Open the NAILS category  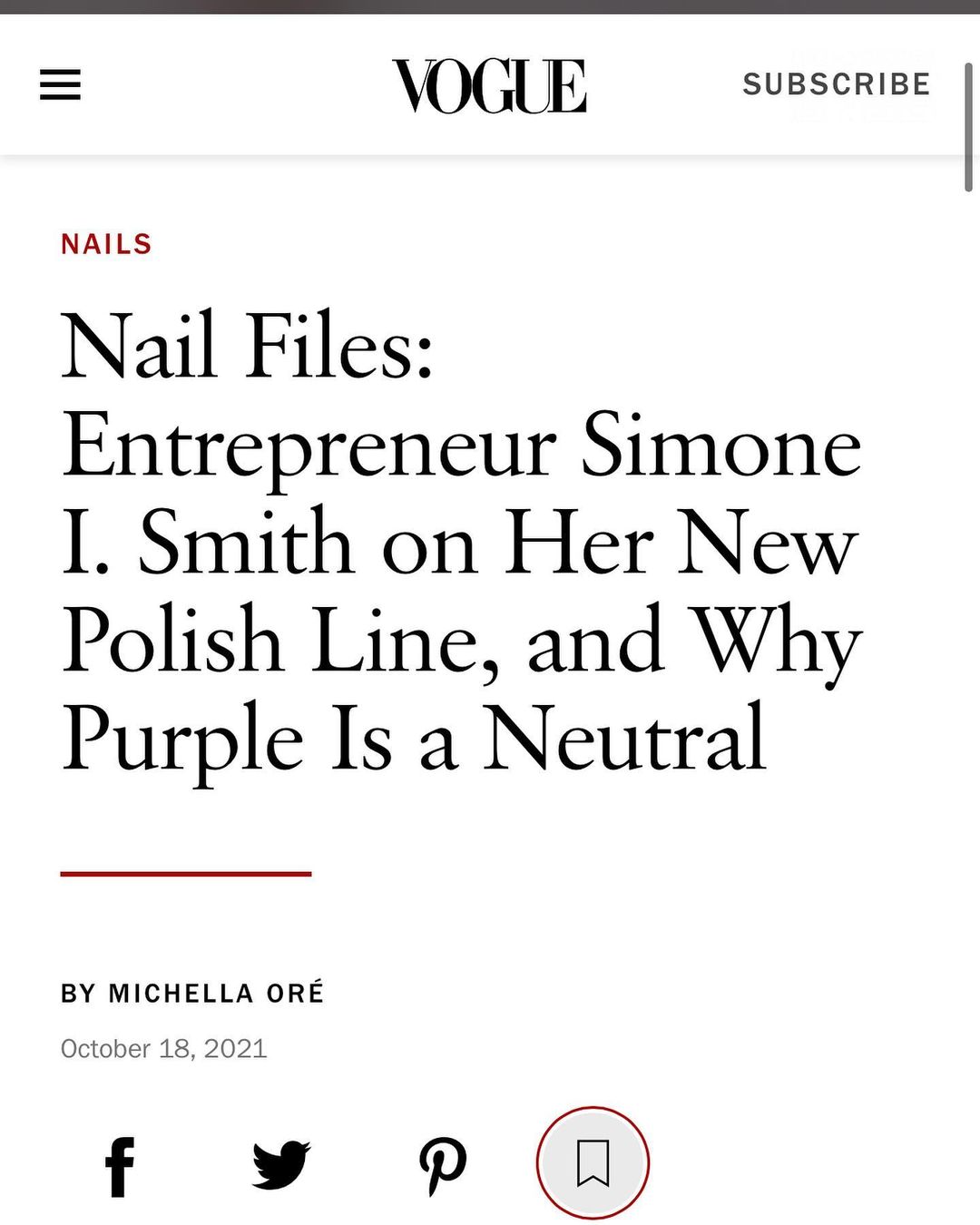pyautogui.click(x=106, y=244)
